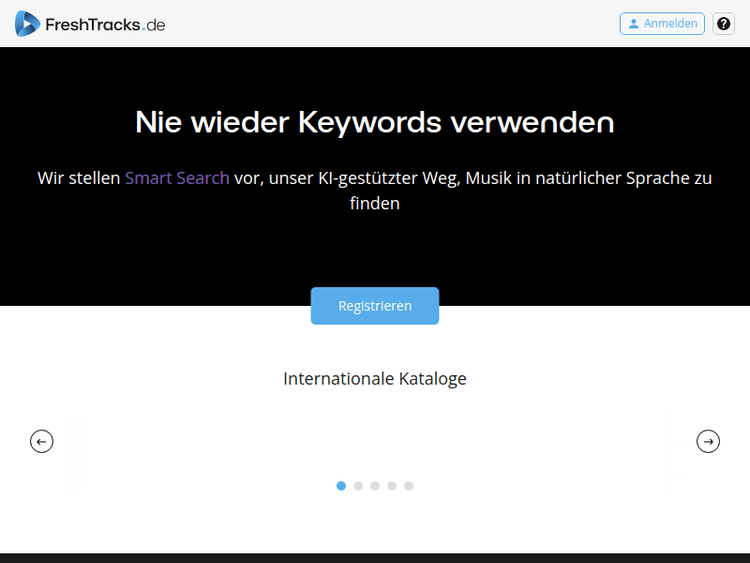The height and width of the screenshot is (563, 750).
Task: Click the blue Registrieren button
Action: [x=375, y=306]
